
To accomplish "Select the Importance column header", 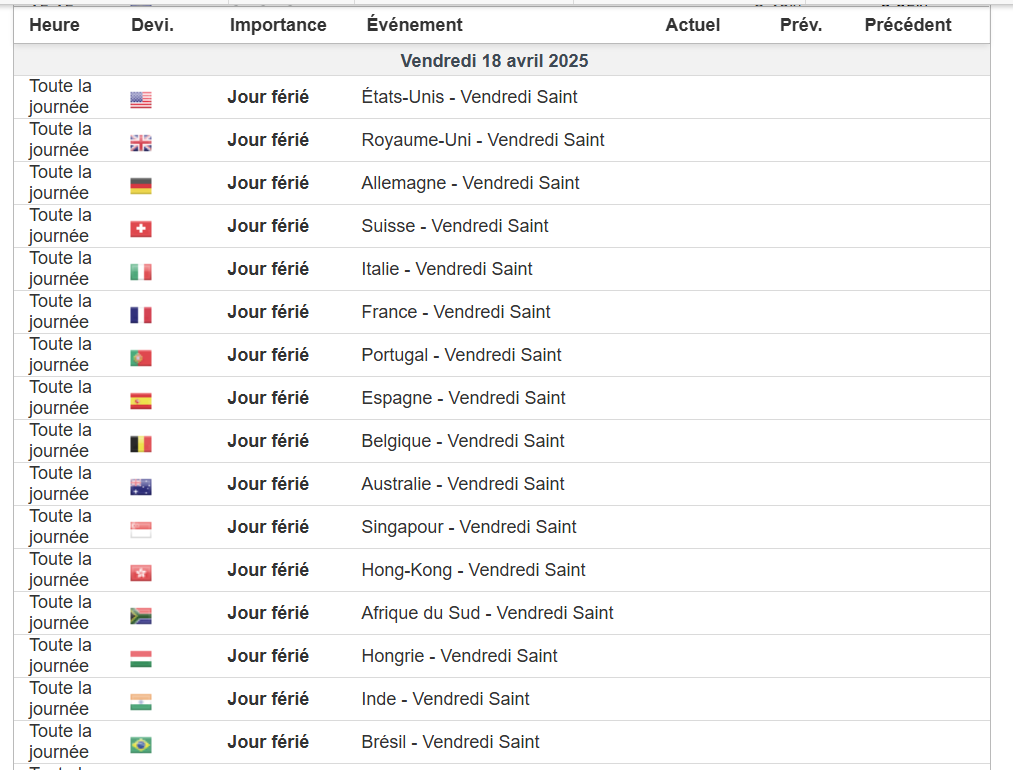I will tap(278, 25).
